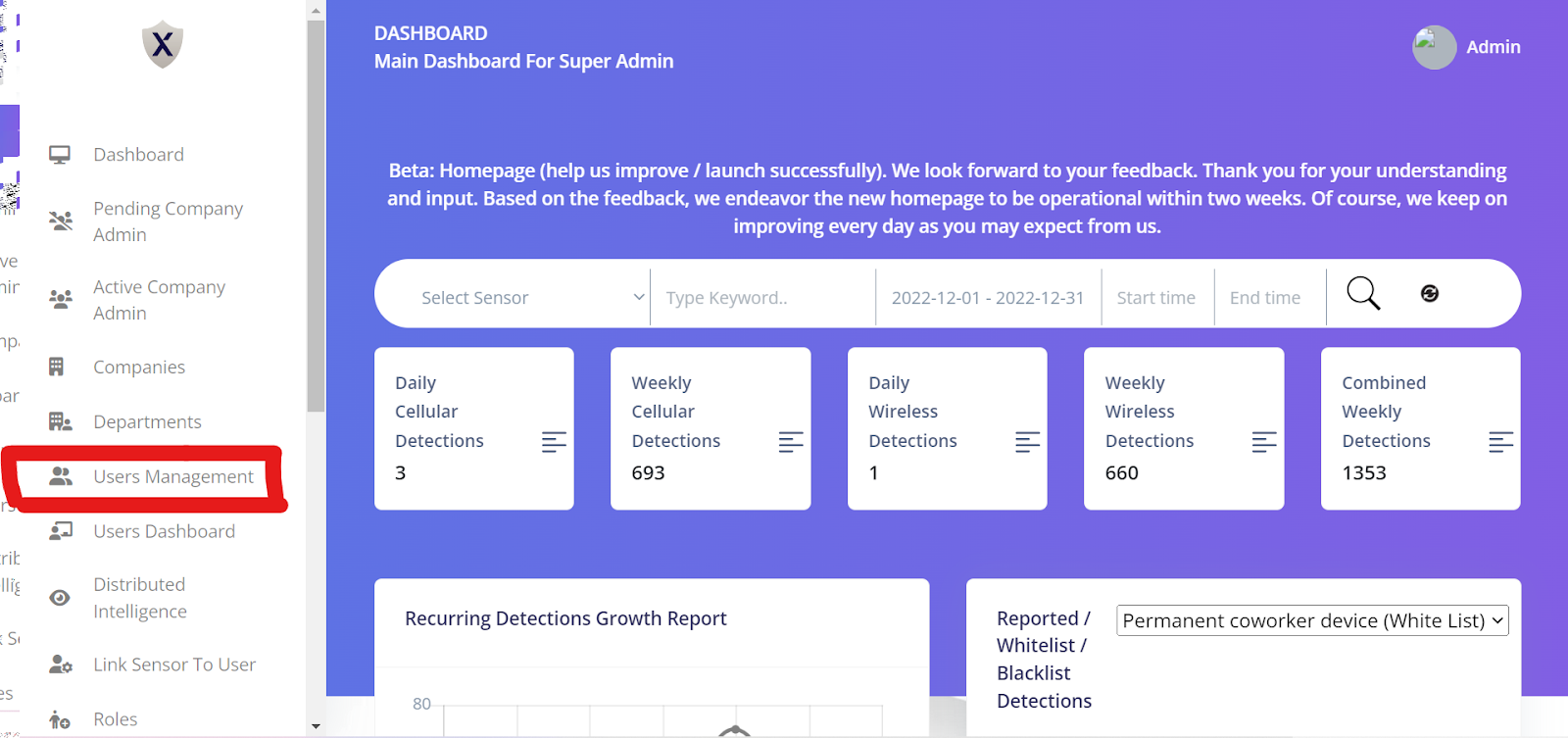Open Combined Weekly Detections list icon
Image resolution: width=1568 pixels, height=738 pixels.
click(1500, 442)
